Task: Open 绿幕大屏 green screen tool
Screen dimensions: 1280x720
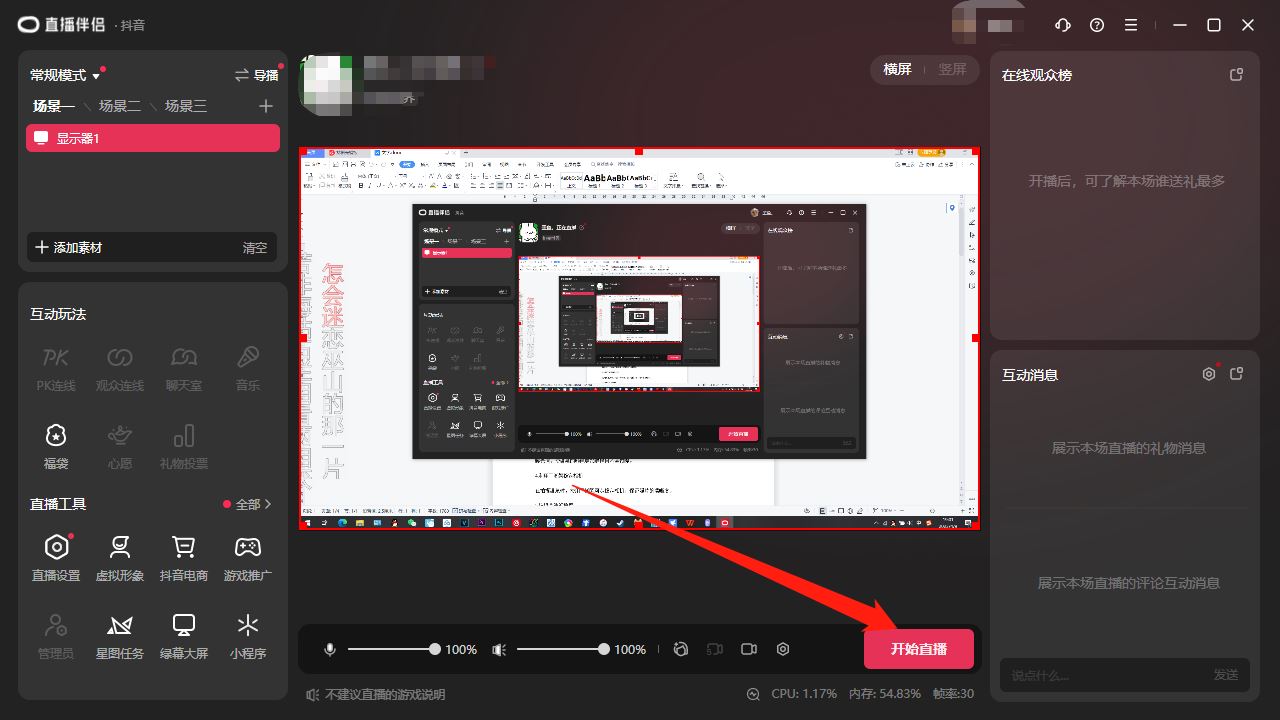Action: [x=184, y=636]
